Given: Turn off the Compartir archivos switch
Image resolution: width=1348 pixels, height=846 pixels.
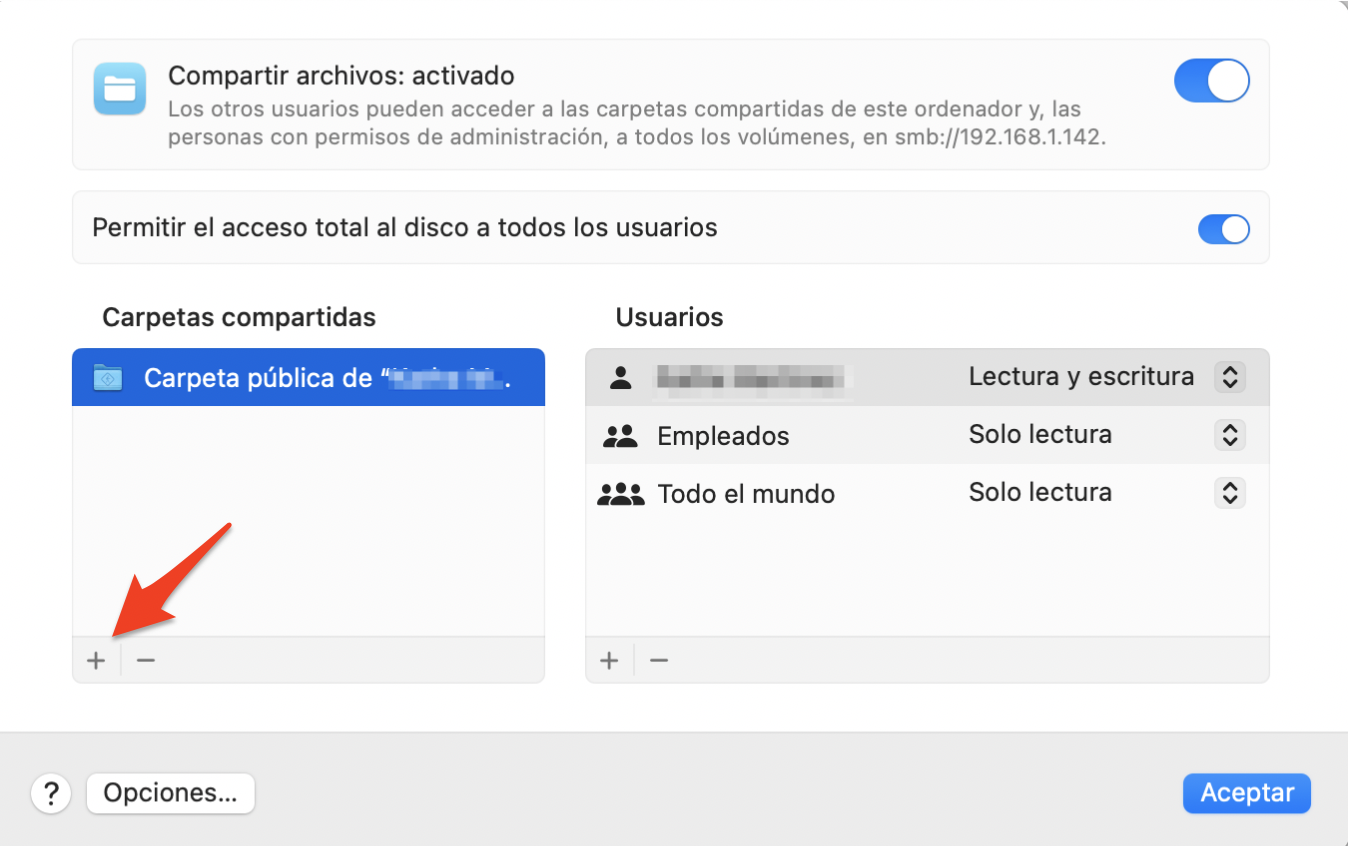Looking at the screenshot, I should coord(1211,81).
